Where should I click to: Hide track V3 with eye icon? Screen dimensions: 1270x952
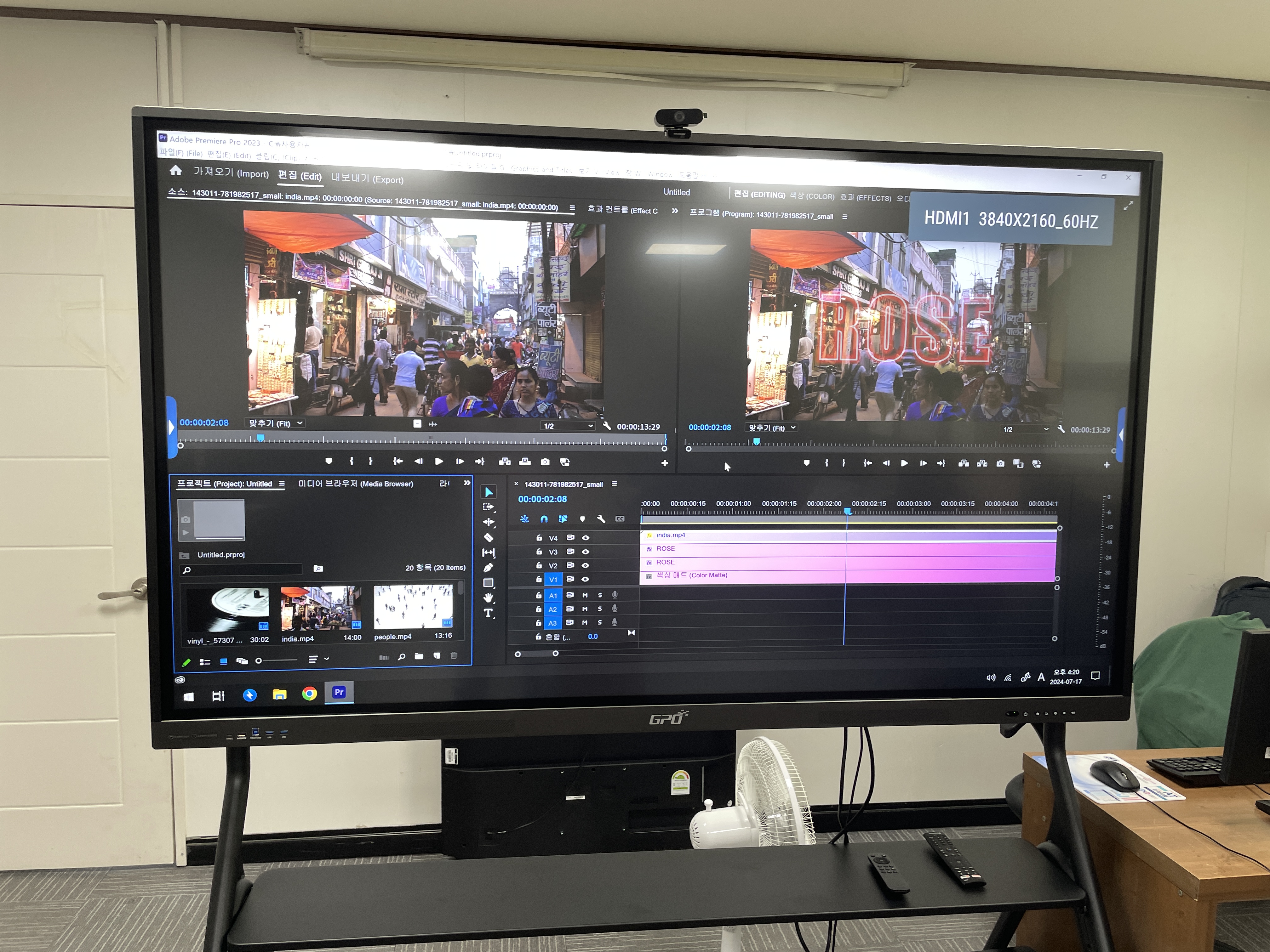click(586, 552)
